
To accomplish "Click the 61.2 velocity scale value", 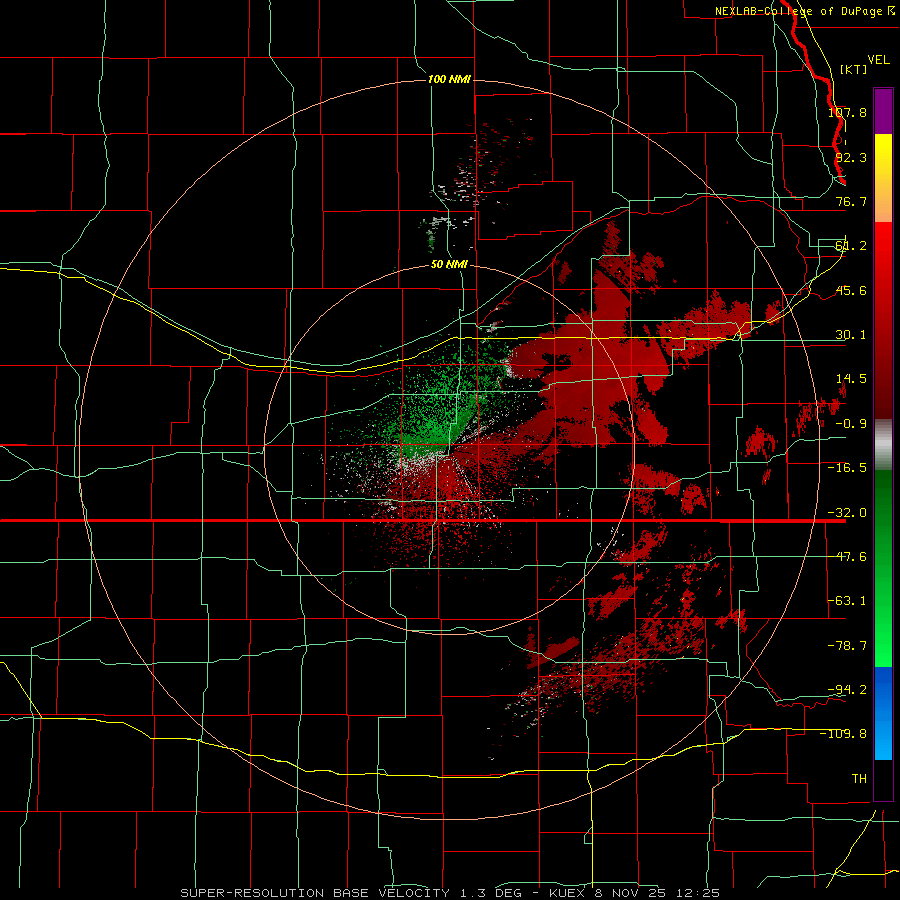I will pyautogui.click(x=851, y=246).
